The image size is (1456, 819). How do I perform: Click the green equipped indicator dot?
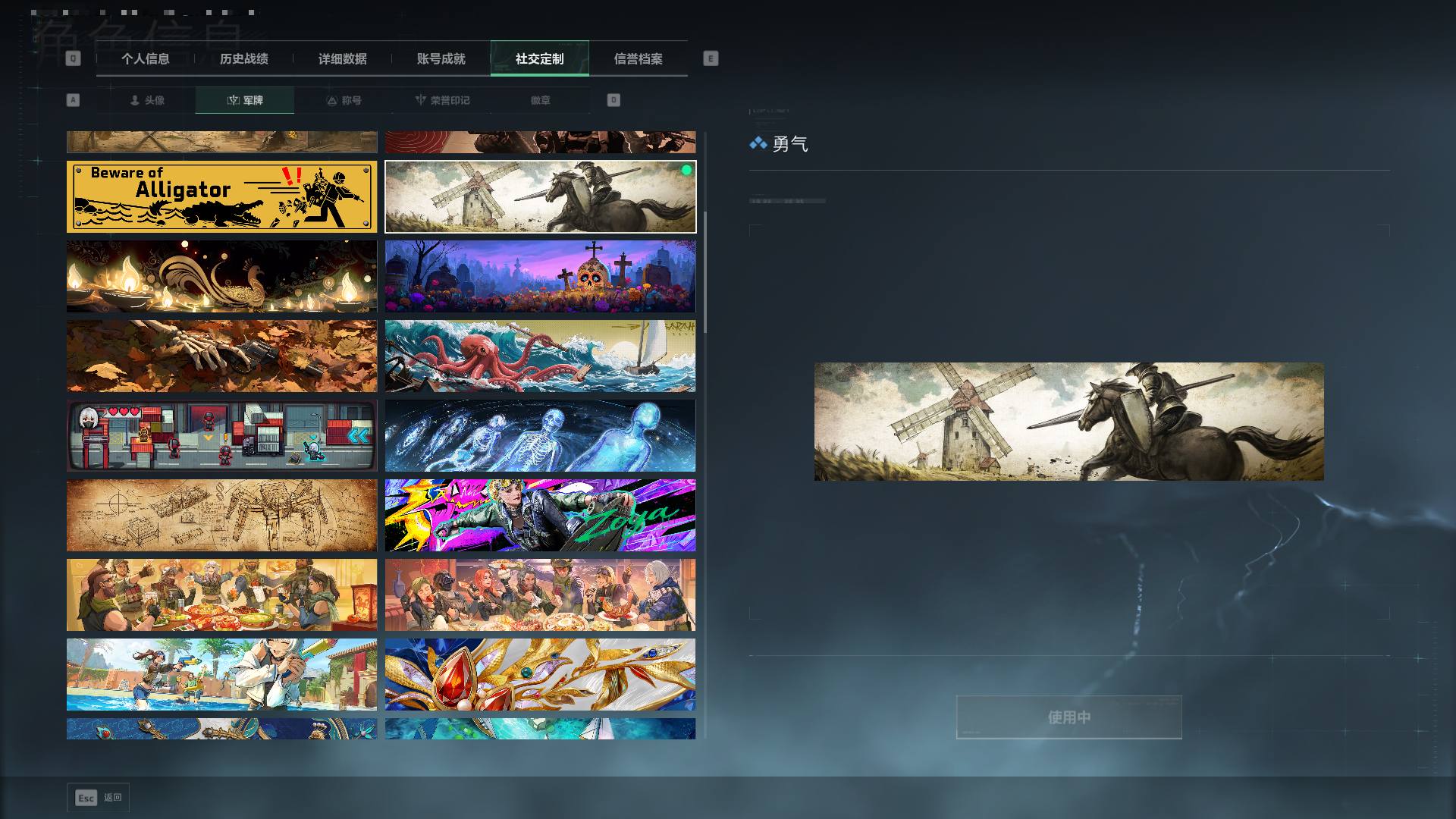686,170
